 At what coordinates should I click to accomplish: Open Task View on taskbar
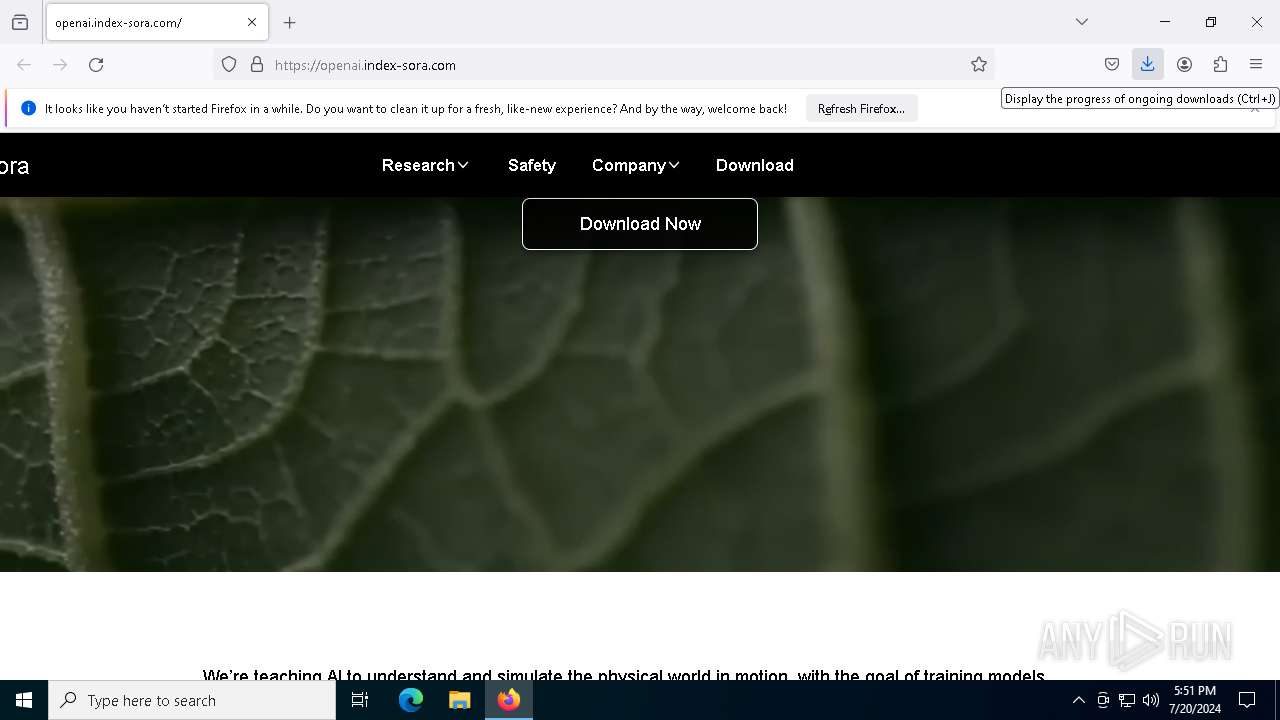(x=360, y=700)
